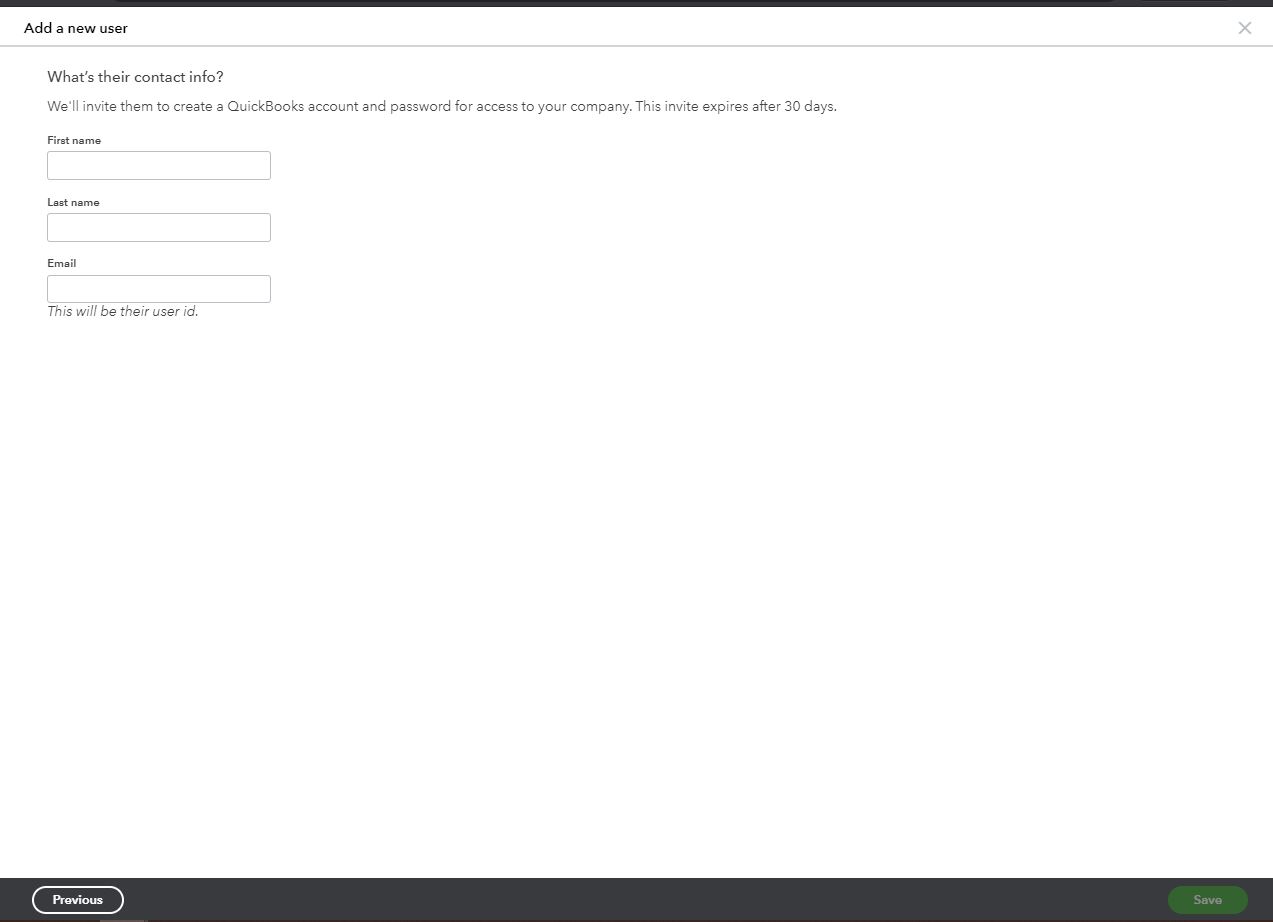Click the 'This will be their user id.' hint
Viewport: 1273px width, 922px height.
(x=123, y=311)
